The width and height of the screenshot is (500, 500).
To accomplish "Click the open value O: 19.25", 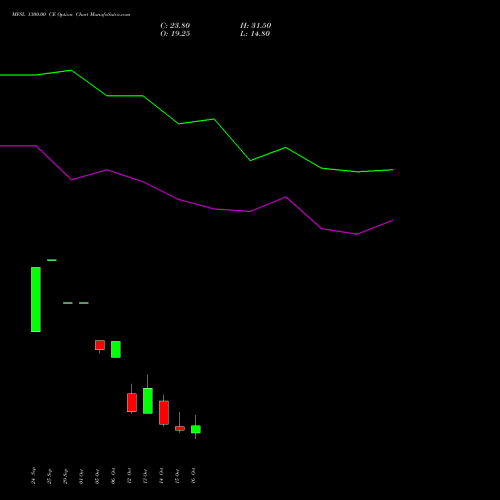I will pyautogui.click(x=175, y=34).
